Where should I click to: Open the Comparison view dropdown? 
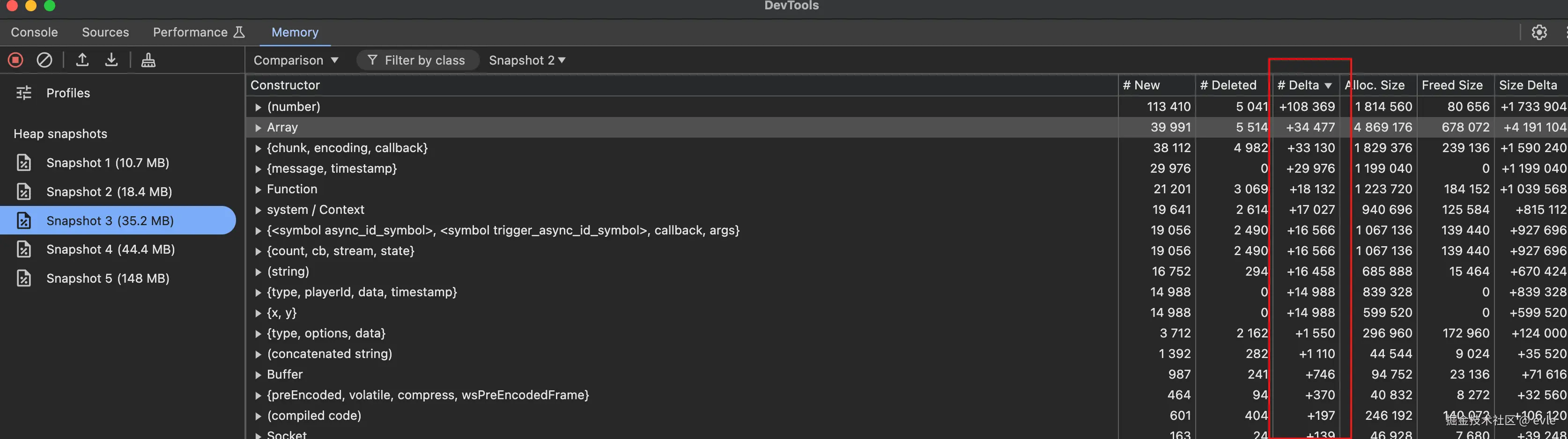[296, 60]
